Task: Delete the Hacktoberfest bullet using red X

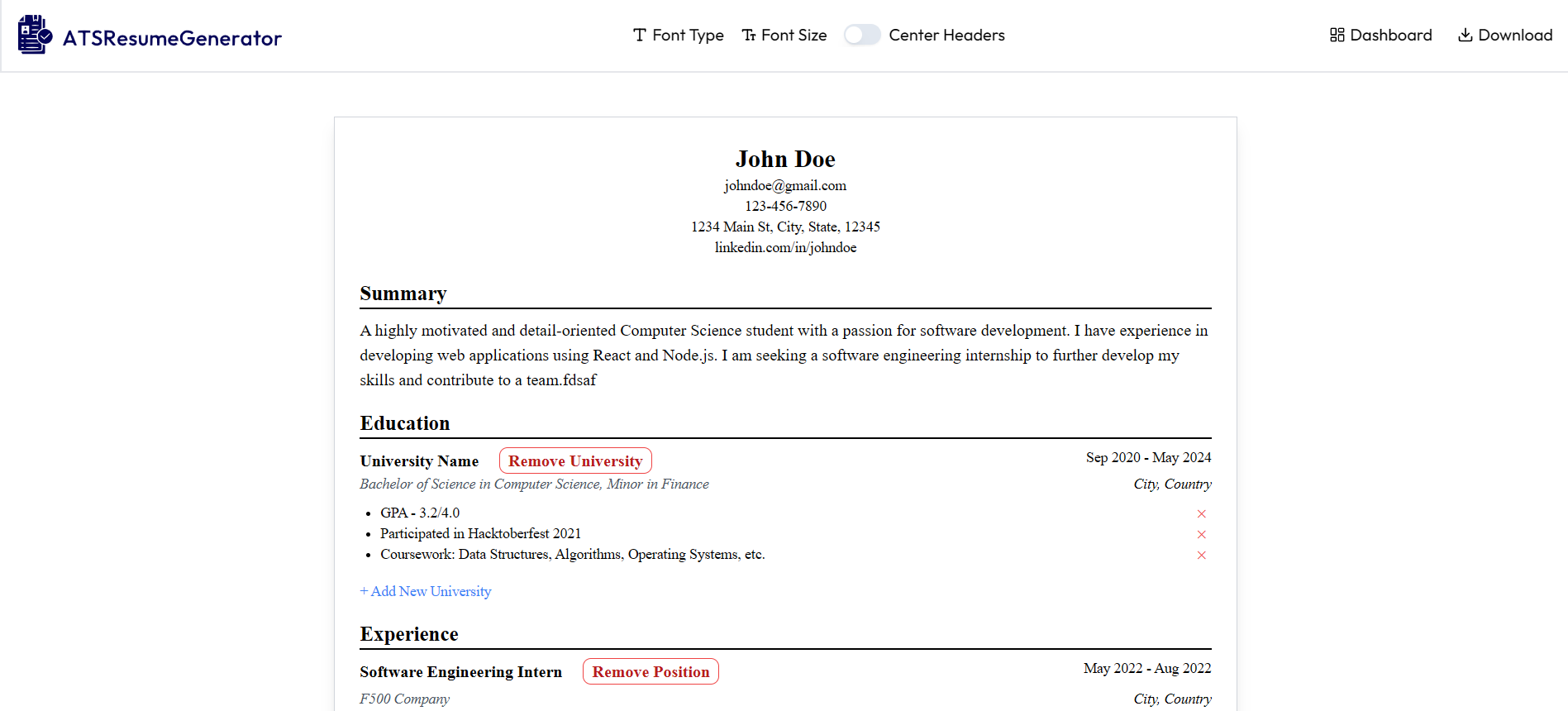Action: tap(1201, 535)
